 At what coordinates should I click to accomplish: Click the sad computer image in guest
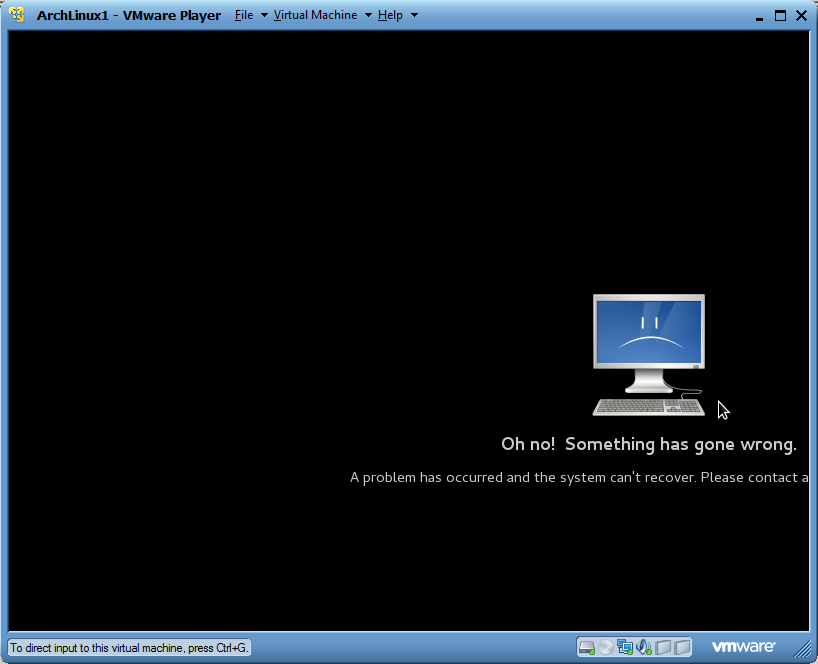click(x=648, y=355)
